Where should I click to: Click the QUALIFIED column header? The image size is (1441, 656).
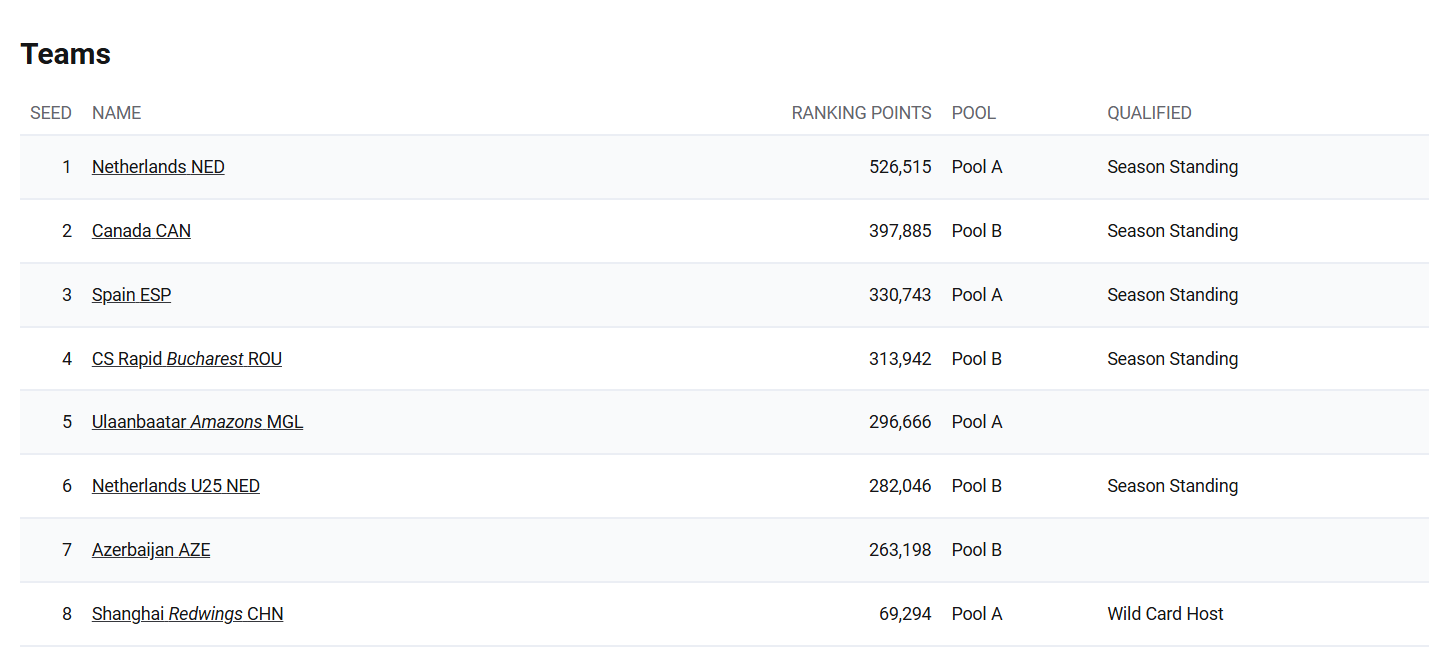pyautogui.click(x=1149, y=113)
